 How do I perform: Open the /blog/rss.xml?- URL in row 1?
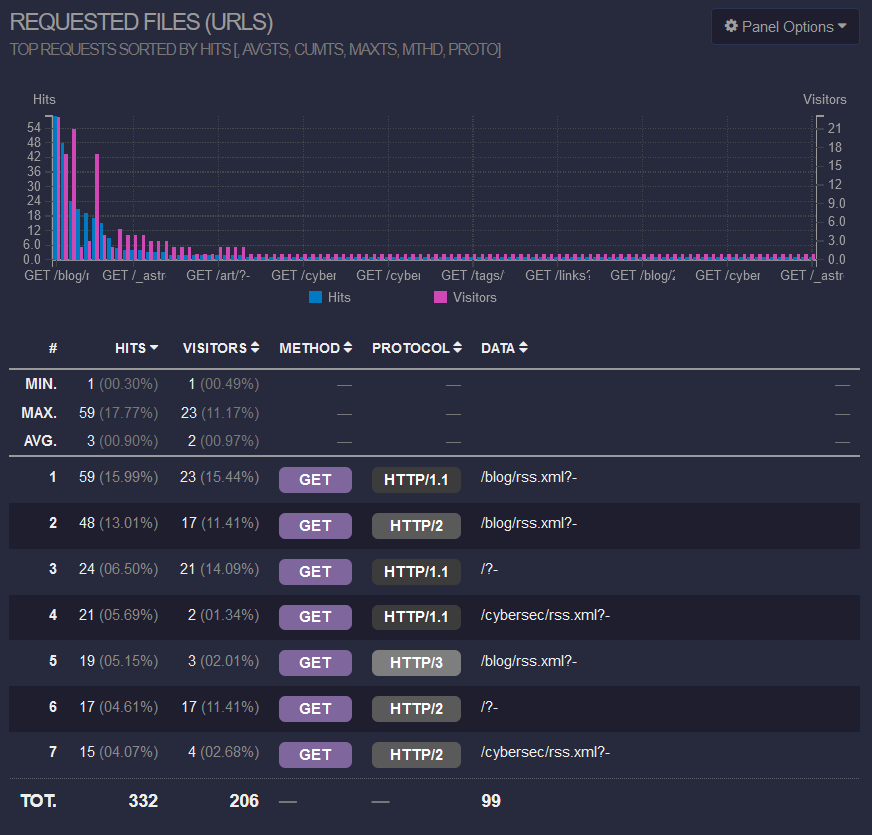click(527, 477)
